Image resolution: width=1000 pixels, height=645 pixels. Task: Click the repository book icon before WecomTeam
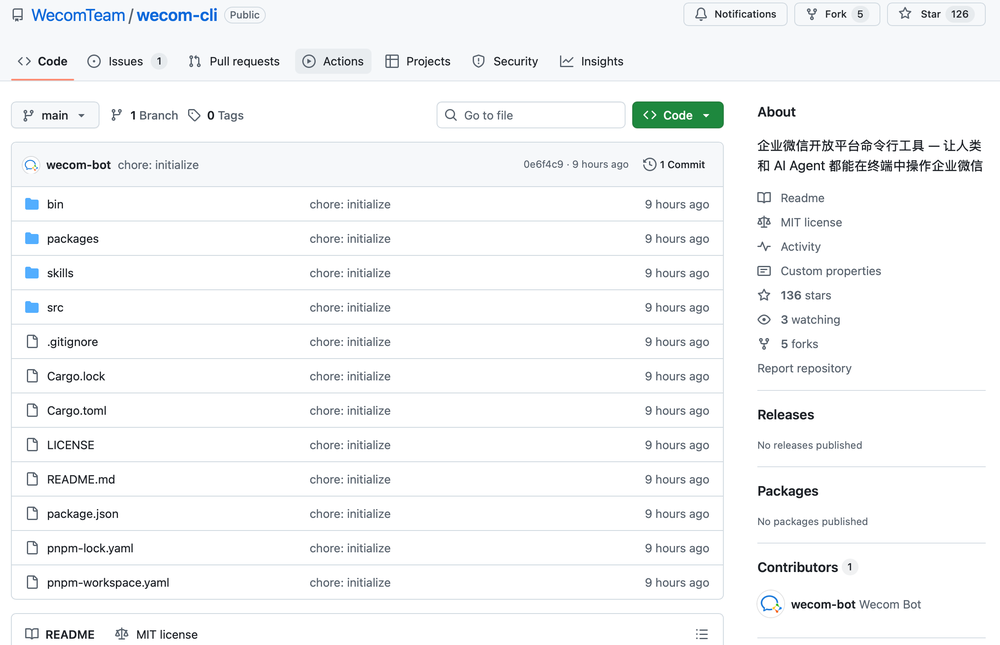pyautogui.click(x=16, y=14)
